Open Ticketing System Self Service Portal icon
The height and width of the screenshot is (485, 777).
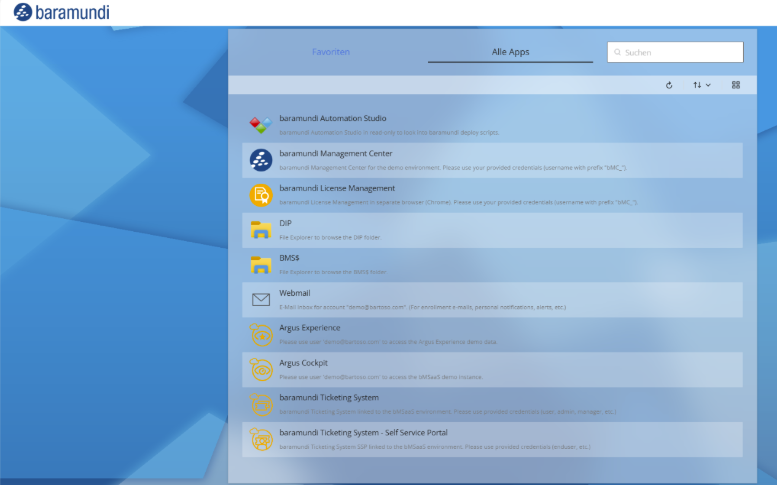coord(261,439)
